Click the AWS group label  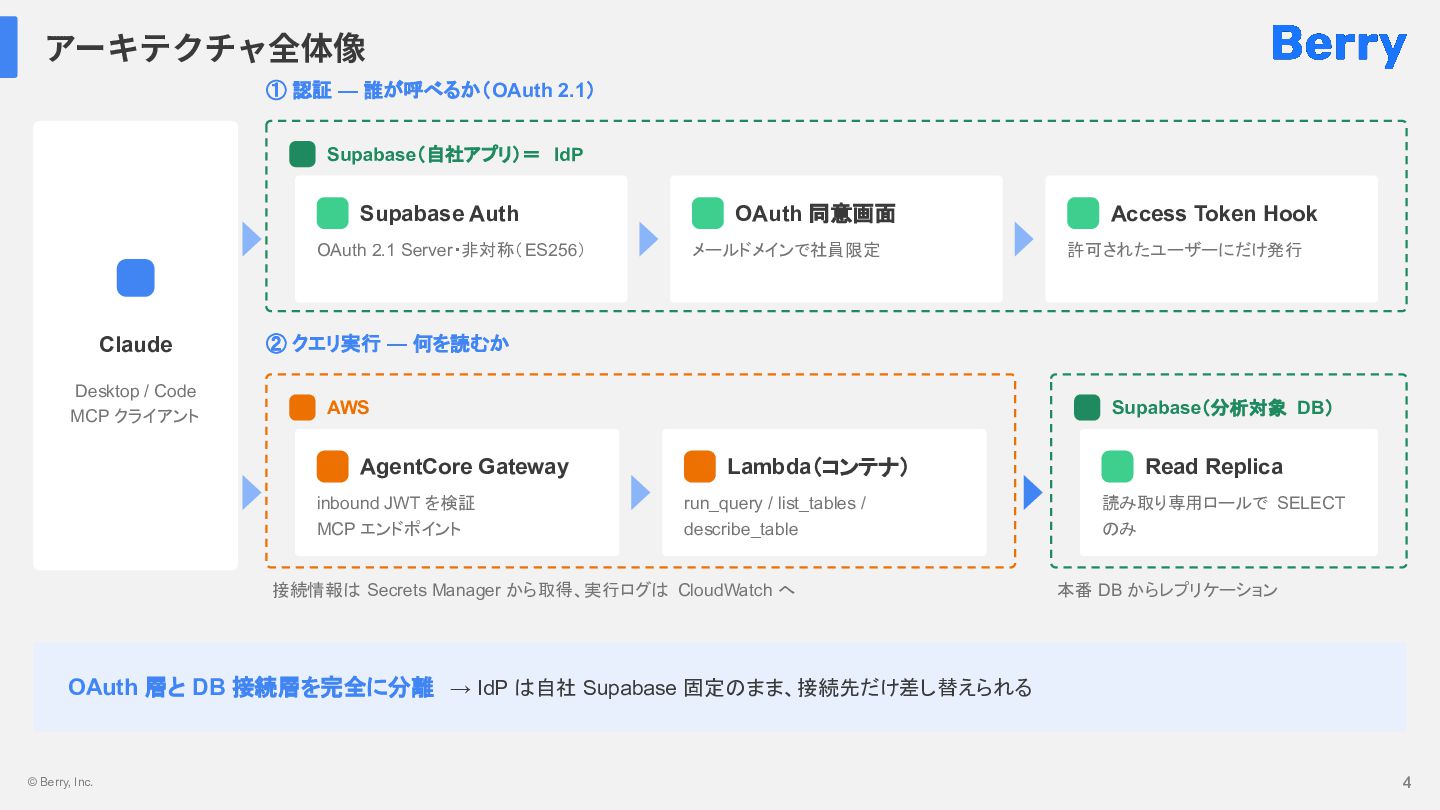[348, 407]
